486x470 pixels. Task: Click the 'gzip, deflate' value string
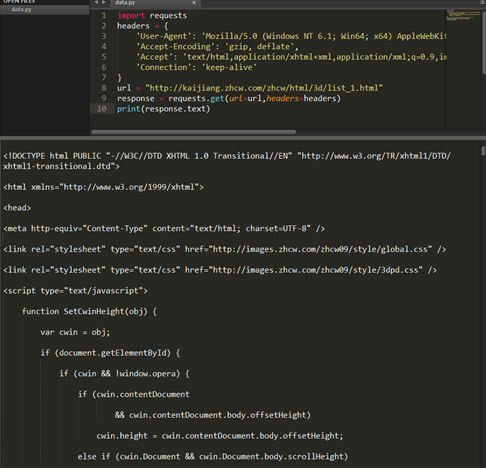pyautogui.click(x=259, y=47)
